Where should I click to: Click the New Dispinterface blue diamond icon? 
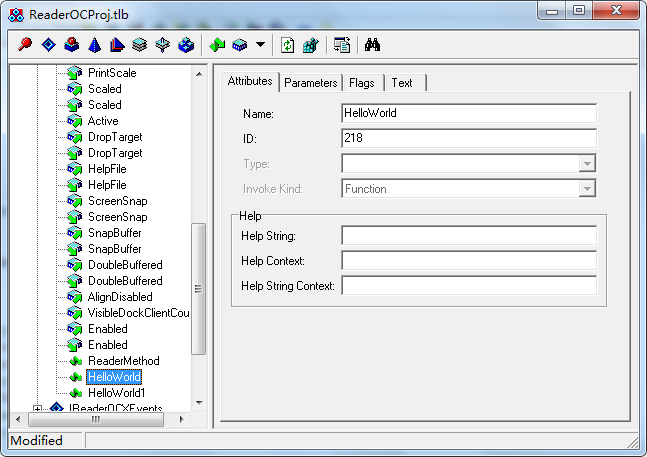pos(48,45)
